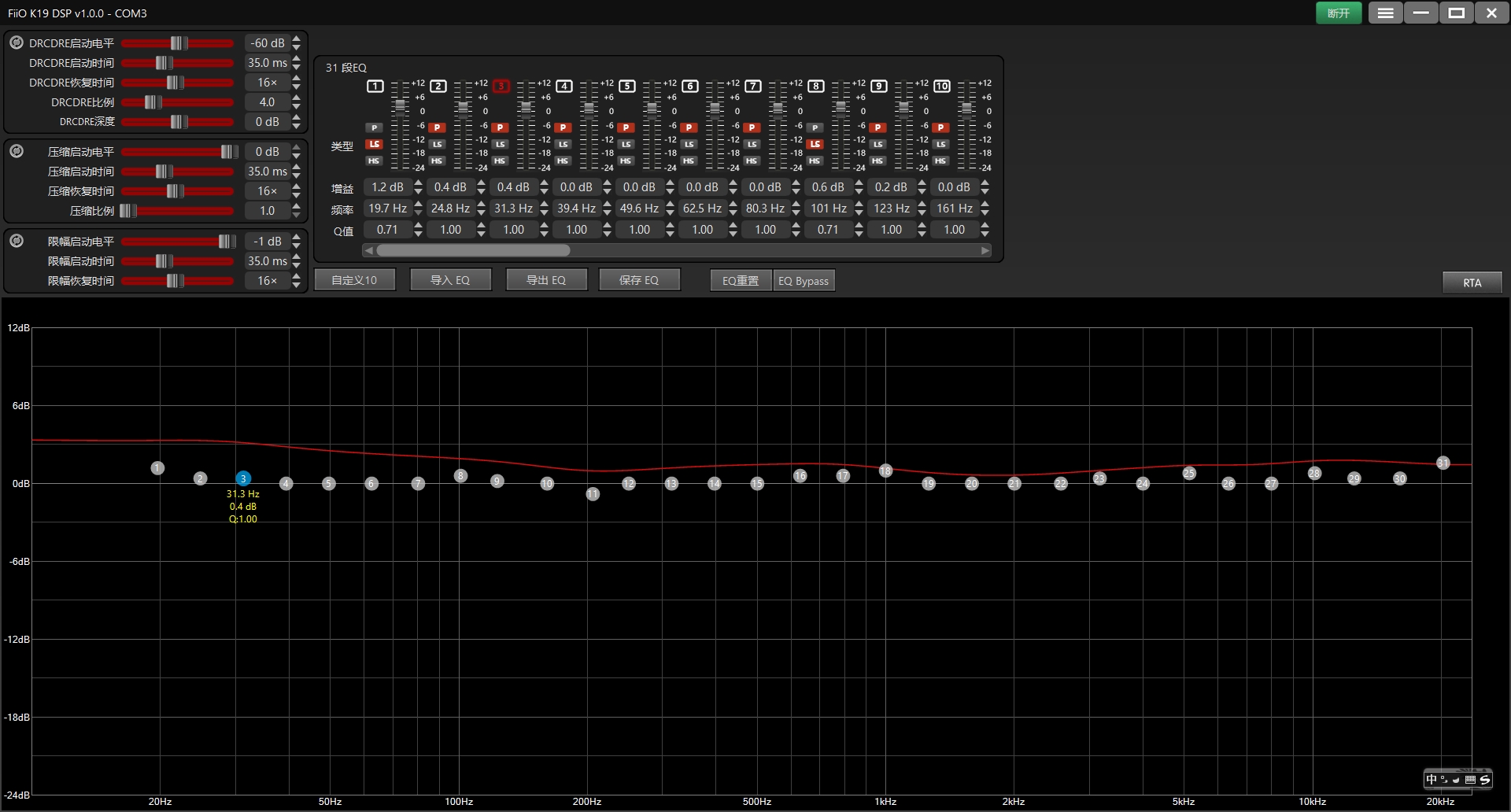Click the 自定义10 preset button
1511x812 pixels.
[x=355, y=280]
